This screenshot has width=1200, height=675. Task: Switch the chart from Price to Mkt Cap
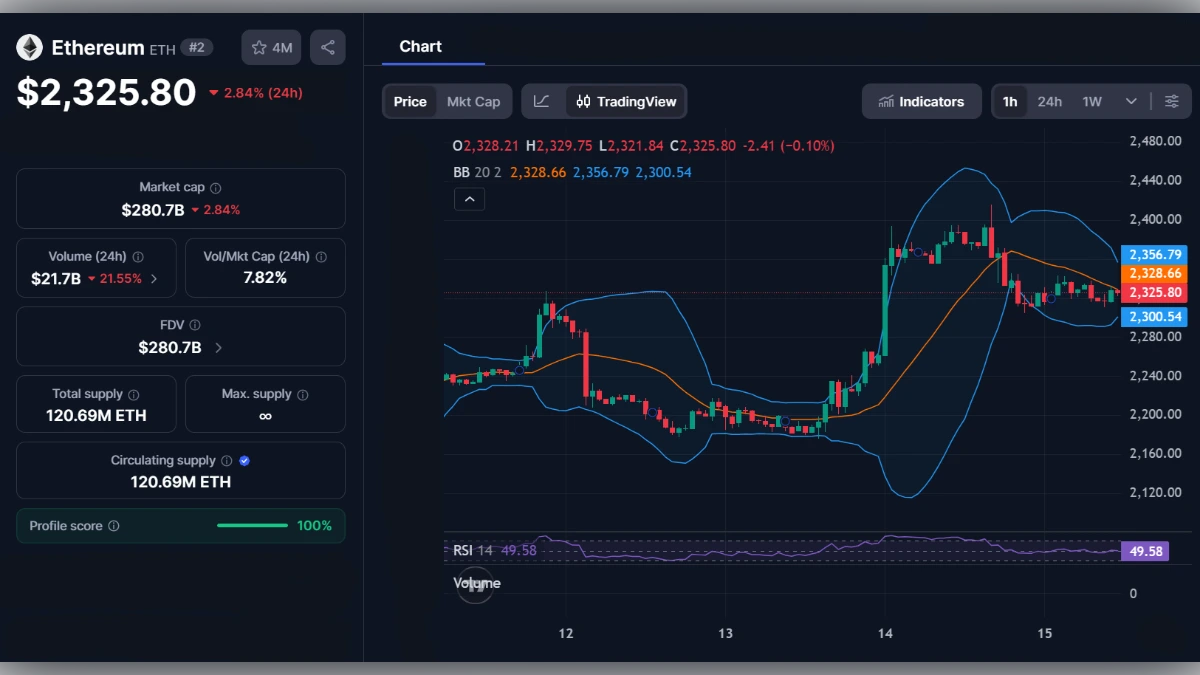(475, 101)
